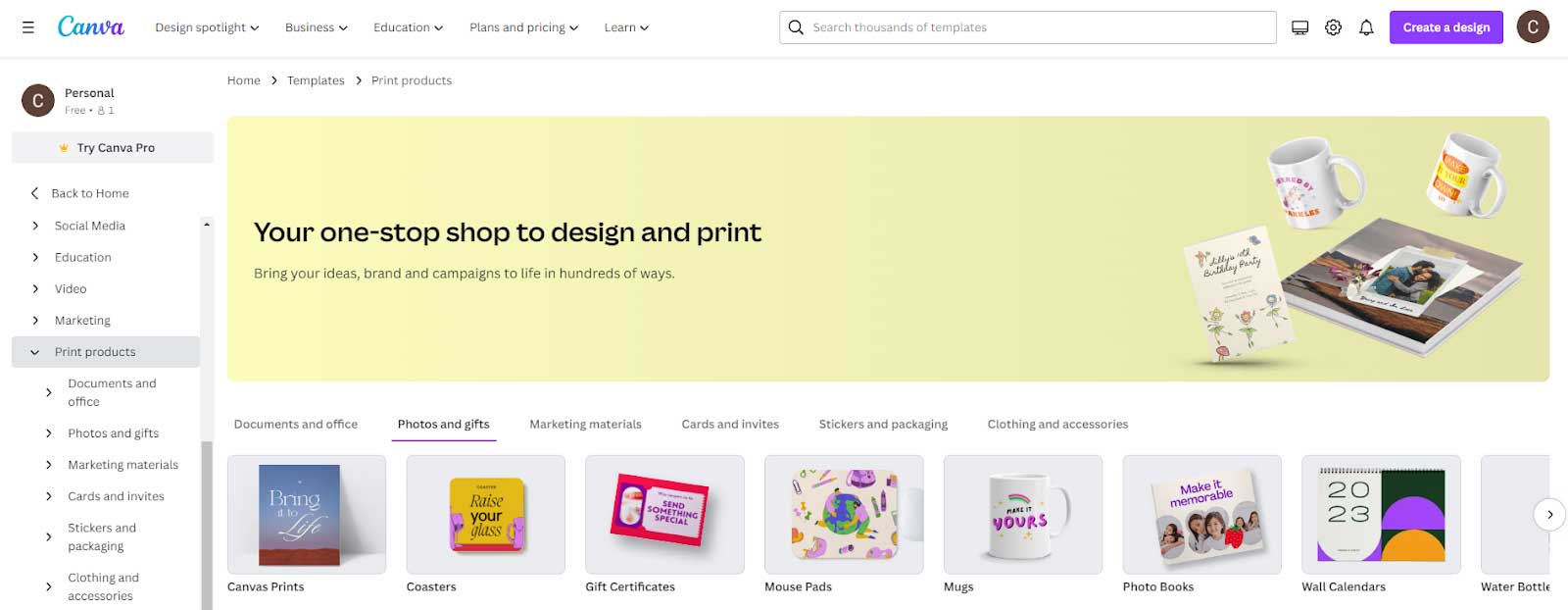Open the settings gear icon
1568x610 pixels.
click(x=1333, y=27)
